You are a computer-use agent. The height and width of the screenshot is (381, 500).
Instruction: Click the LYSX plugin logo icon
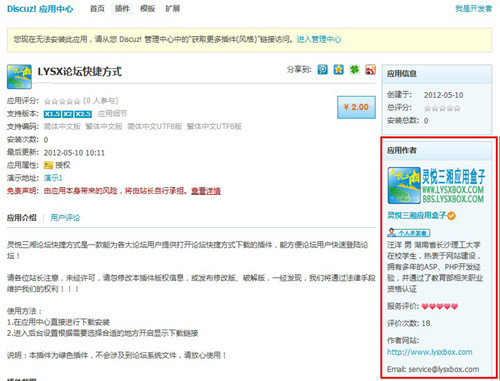pyautogui.click(x=19, y=77)
